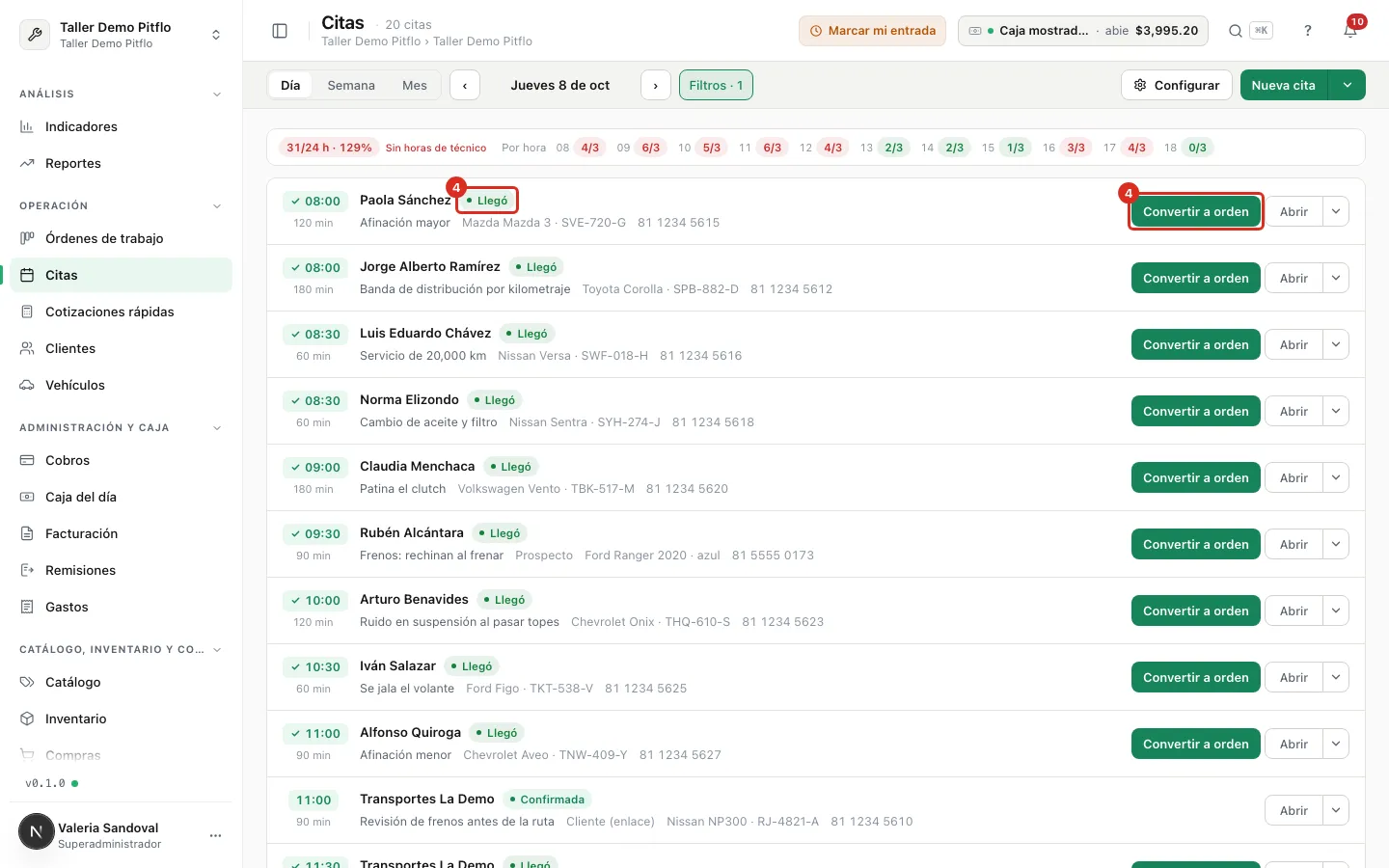Switch to the Semana view tab
Image resolution: width=1389 pixels, height=868 pixels.
pos(351,85)
